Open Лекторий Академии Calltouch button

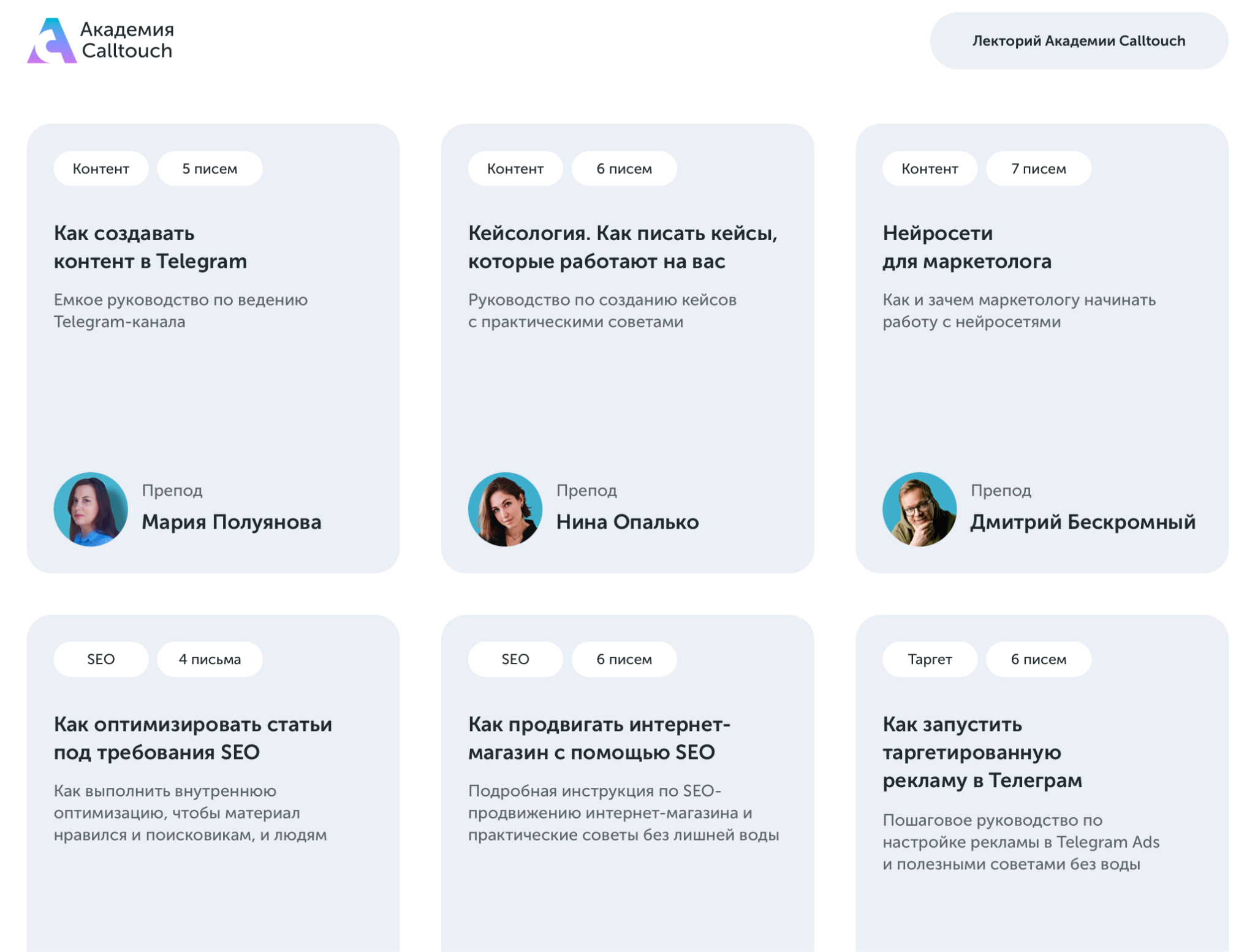click(1079, 40)
